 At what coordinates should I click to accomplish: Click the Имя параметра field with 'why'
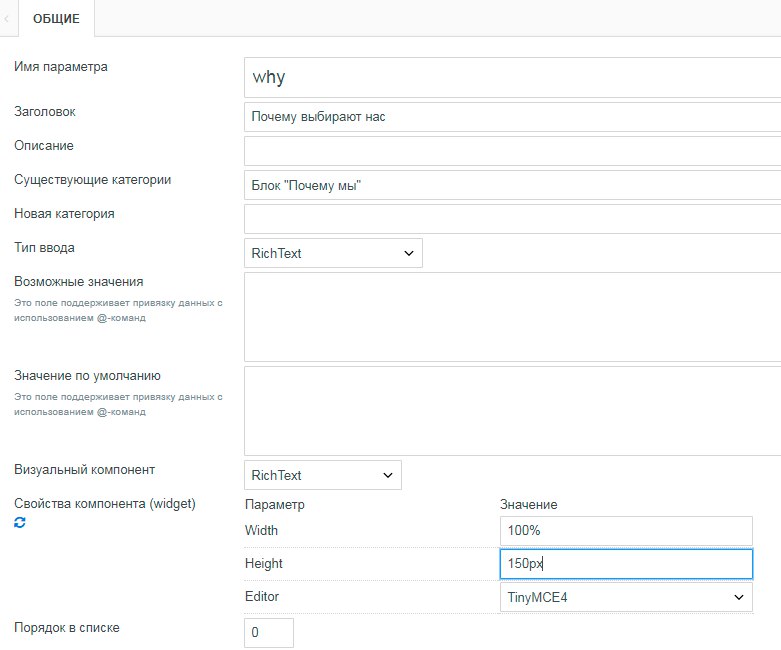[x=513, y=77]
